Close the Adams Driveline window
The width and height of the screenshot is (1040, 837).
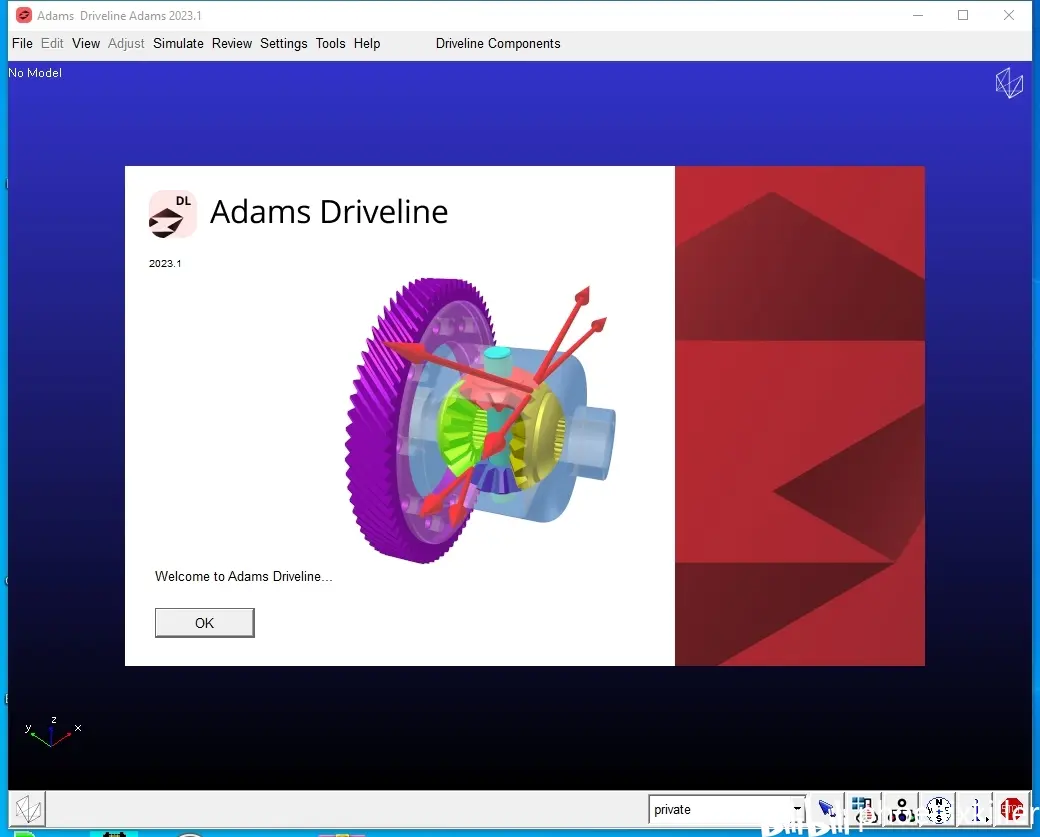click(x=1009, y=15)
